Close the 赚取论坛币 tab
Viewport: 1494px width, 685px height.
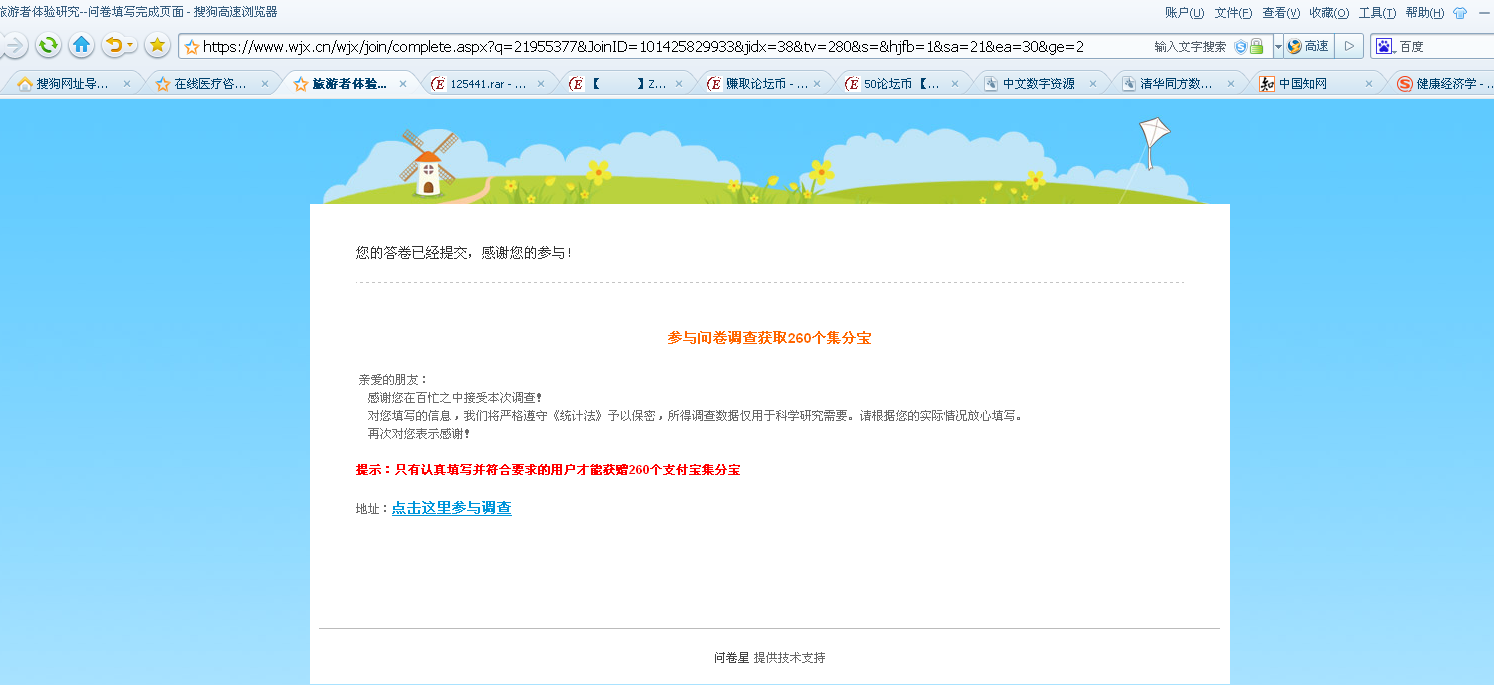[817, 84]
